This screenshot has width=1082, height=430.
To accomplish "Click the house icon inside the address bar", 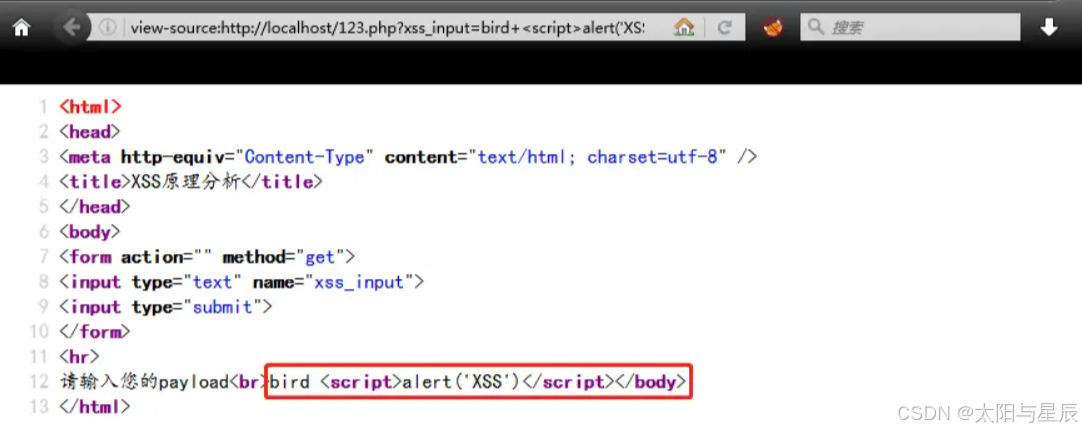I will tap(684, 28).
